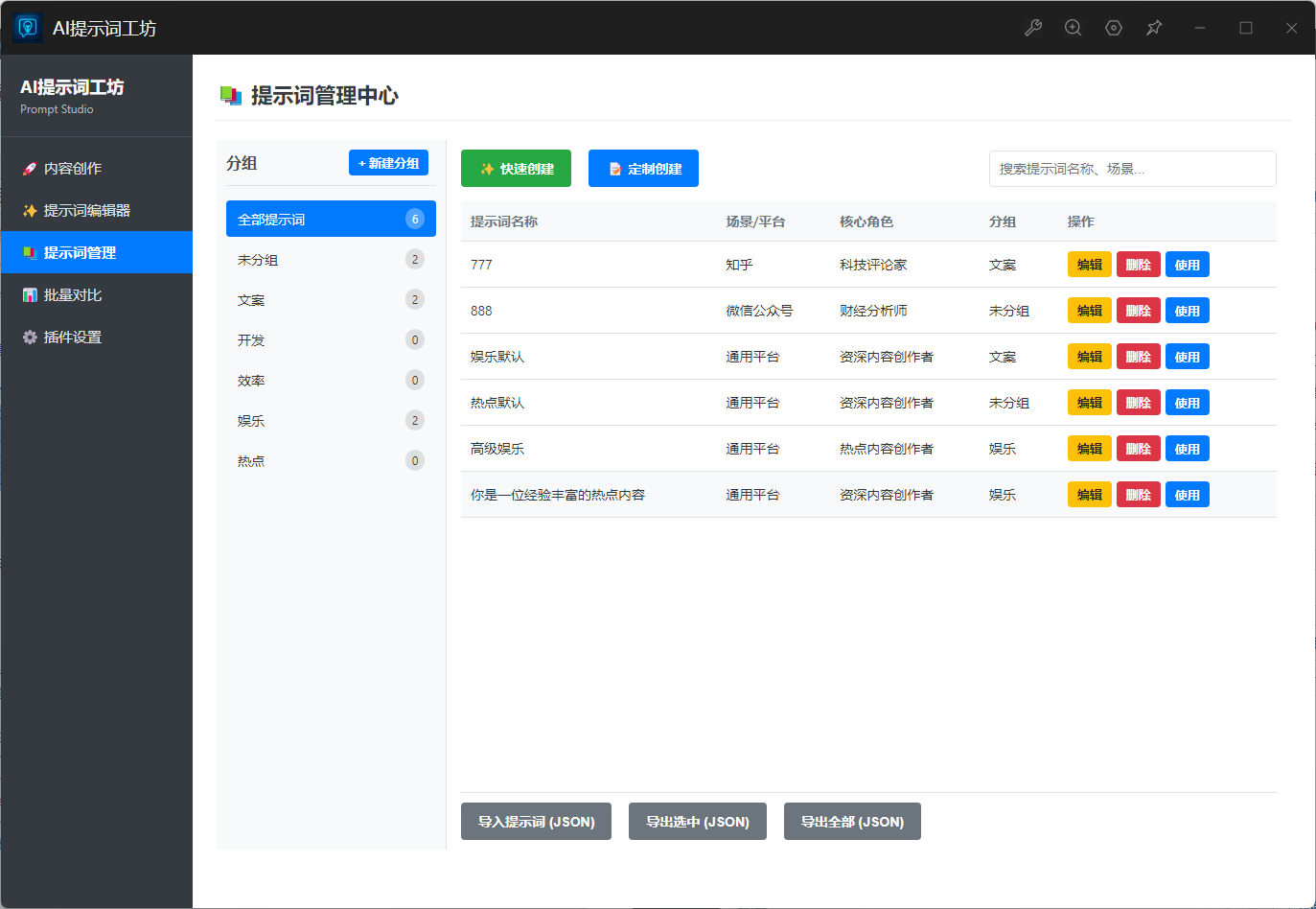Image resolution: width=1316 pixels, height=909 pixels.
Task: Delete the 777 prompt
Action: point(1139,265)
